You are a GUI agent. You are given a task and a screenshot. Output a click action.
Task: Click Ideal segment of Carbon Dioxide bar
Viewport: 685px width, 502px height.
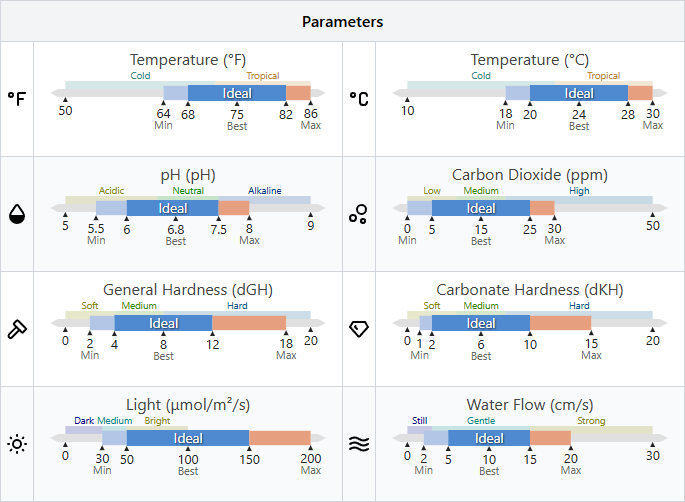coord(481,208)
